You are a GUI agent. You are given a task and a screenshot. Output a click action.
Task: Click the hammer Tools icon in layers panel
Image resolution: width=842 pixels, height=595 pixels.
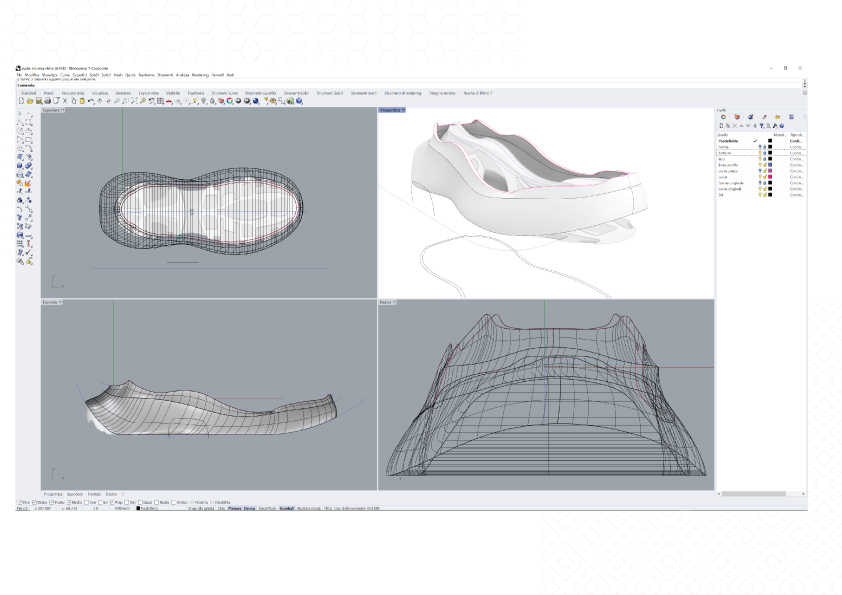[x=775, y=126]
